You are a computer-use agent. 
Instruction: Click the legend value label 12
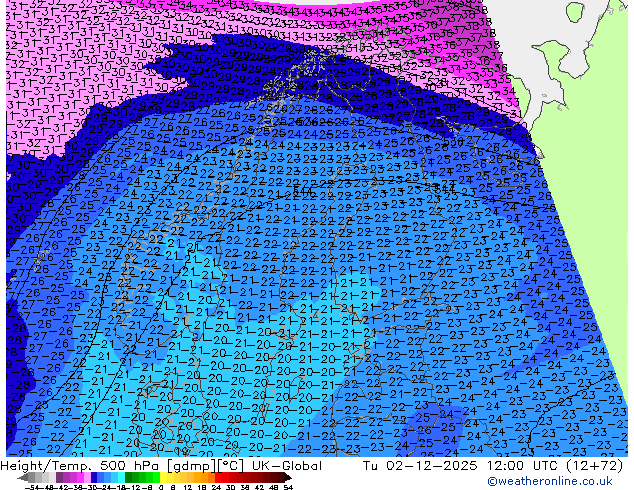(187, 488)
